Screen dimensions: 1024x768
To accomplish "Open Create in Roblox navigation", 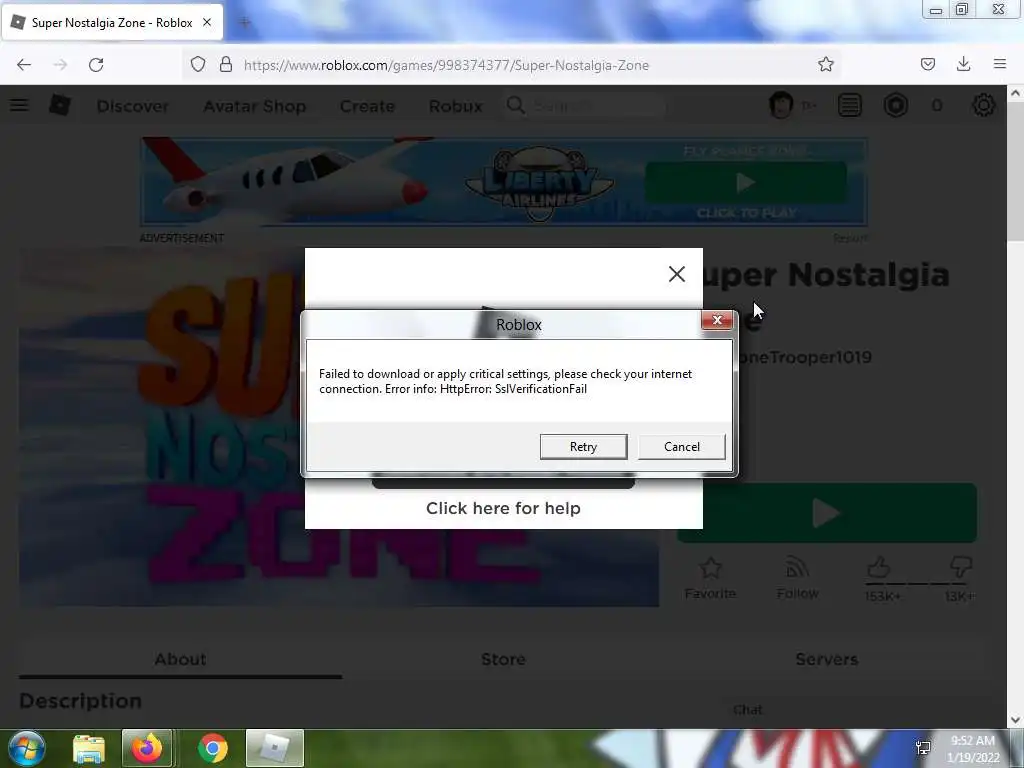I will [367, 106].
